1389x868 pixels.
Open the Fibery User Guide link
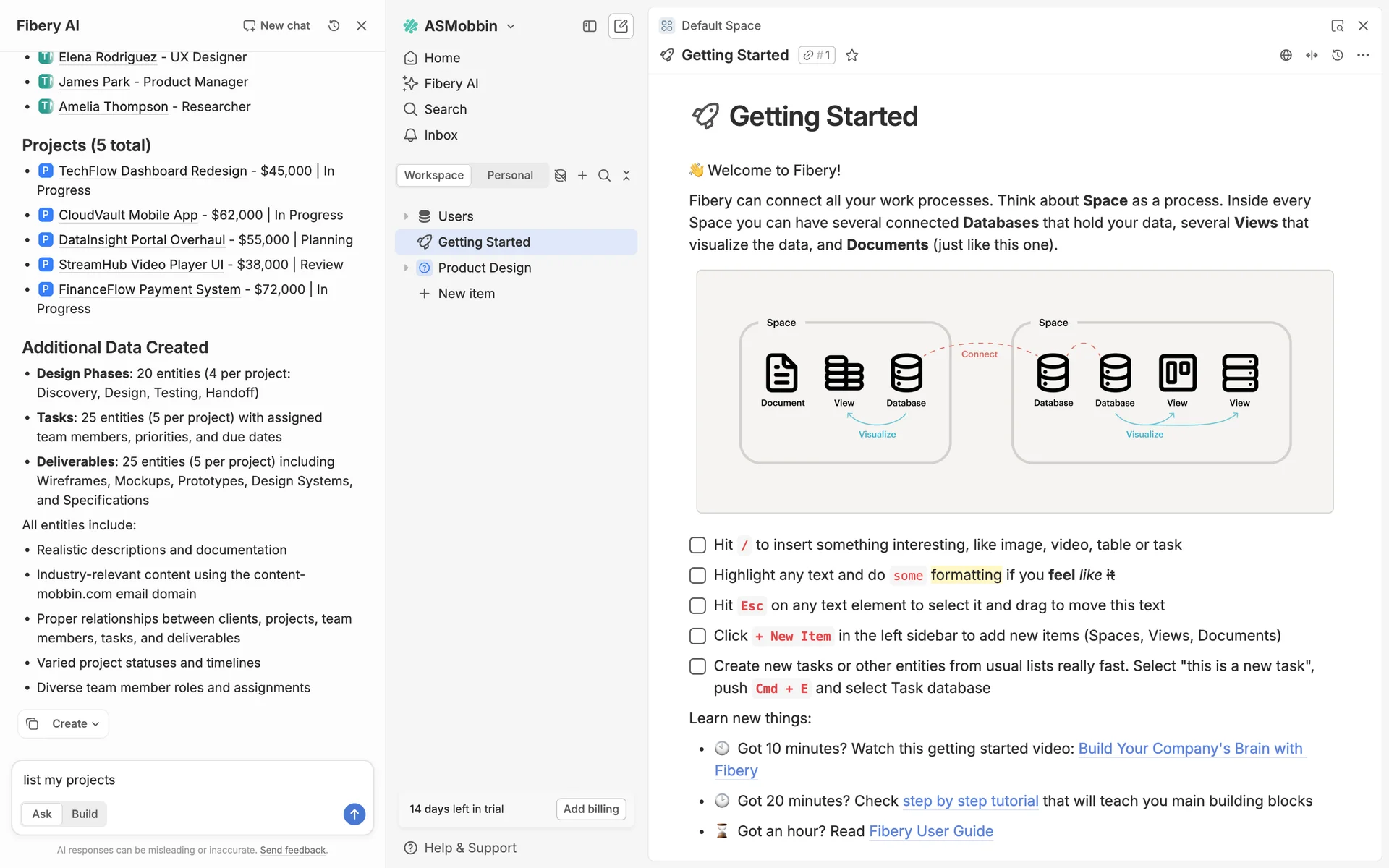[x=930, y=831]
